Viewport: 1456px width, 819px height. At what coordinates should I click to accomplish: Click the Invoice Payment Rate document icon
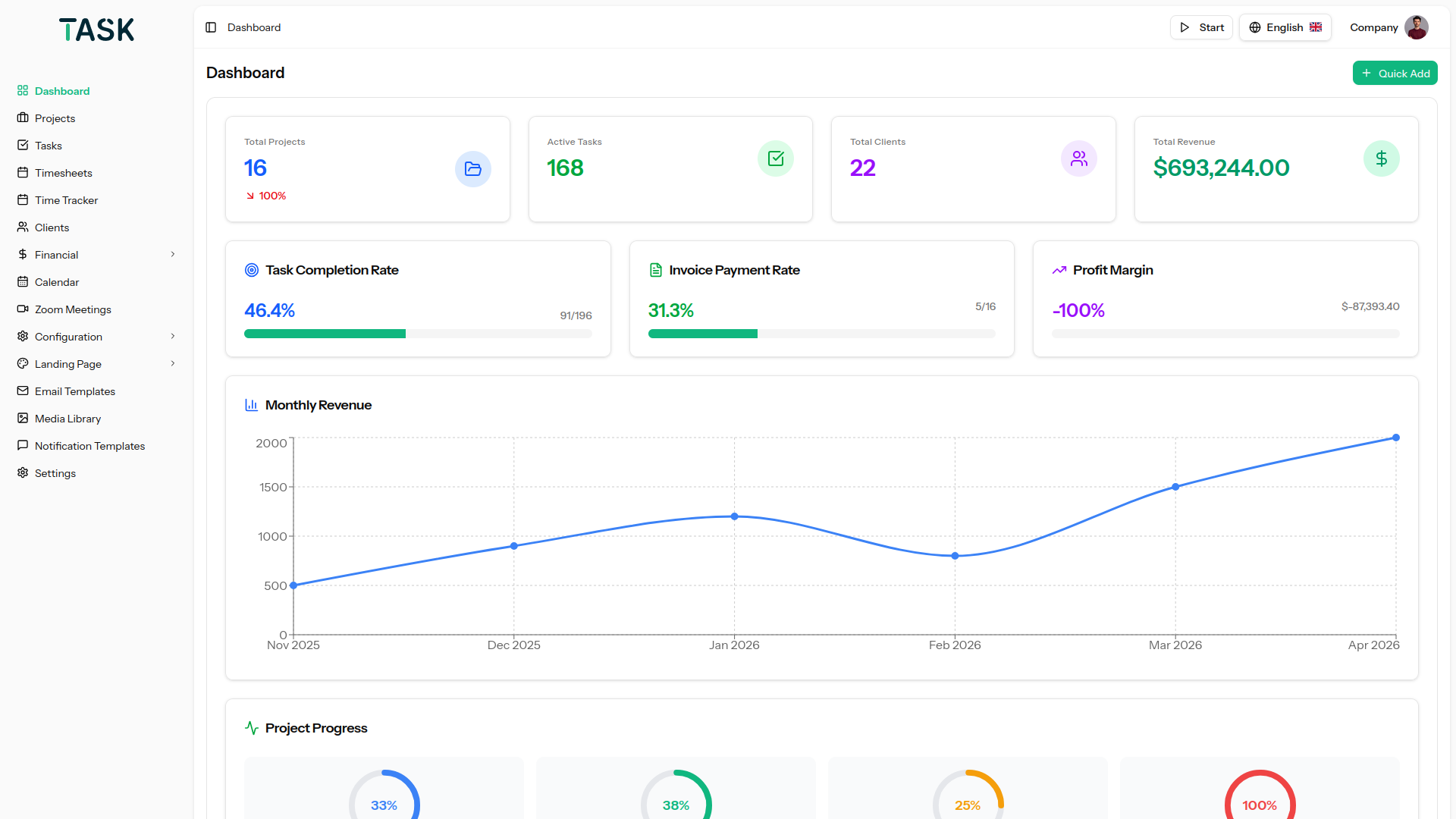point(656,270)
